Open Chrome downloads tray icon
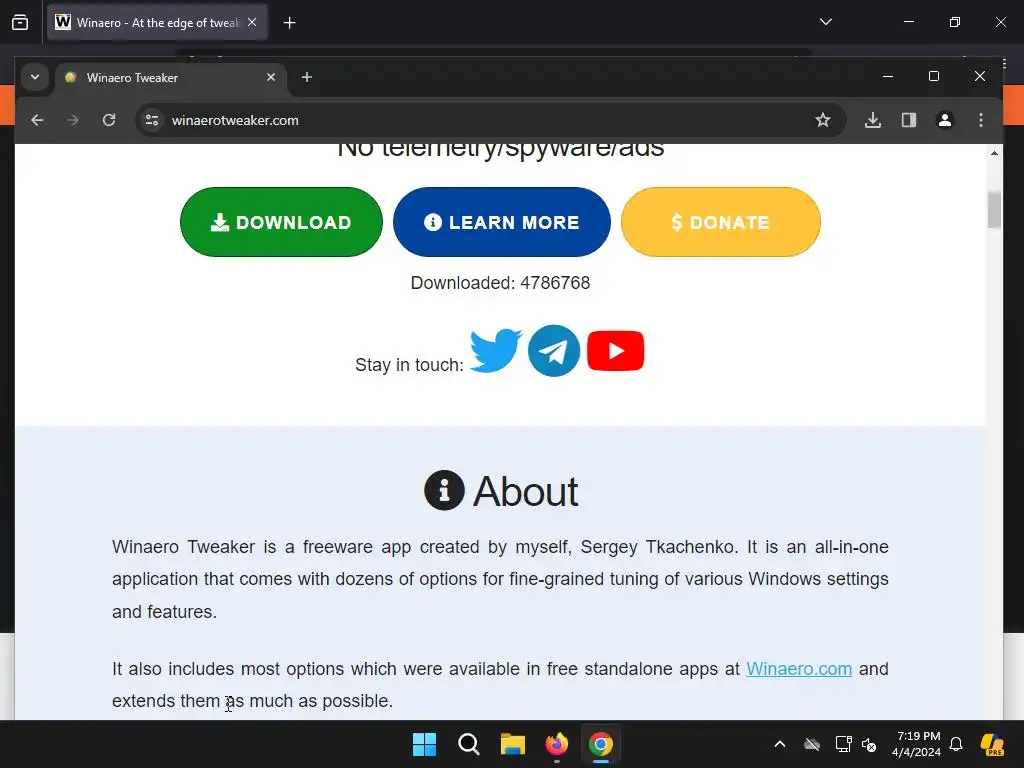This screenshot has height=768, width=1024. 873,120
